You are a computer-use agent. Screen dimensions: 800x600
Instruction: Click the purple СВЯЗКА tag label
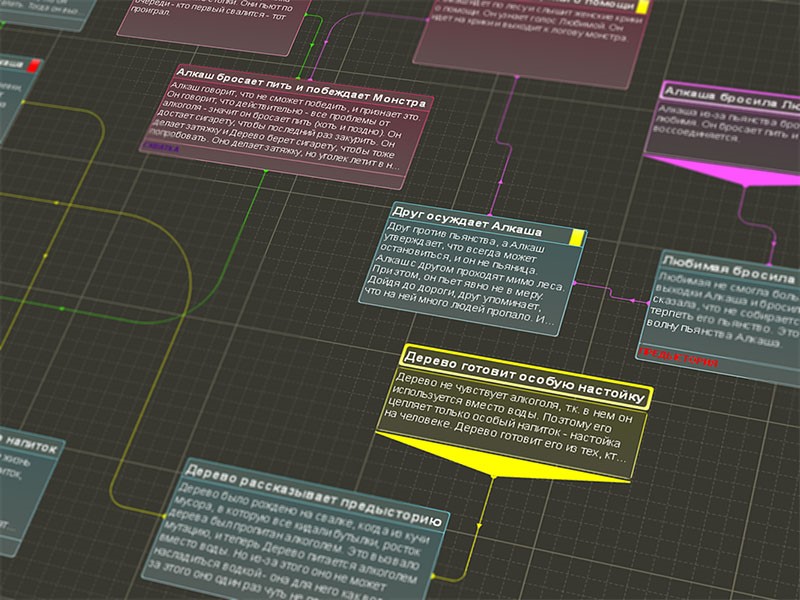click(161, 147)
